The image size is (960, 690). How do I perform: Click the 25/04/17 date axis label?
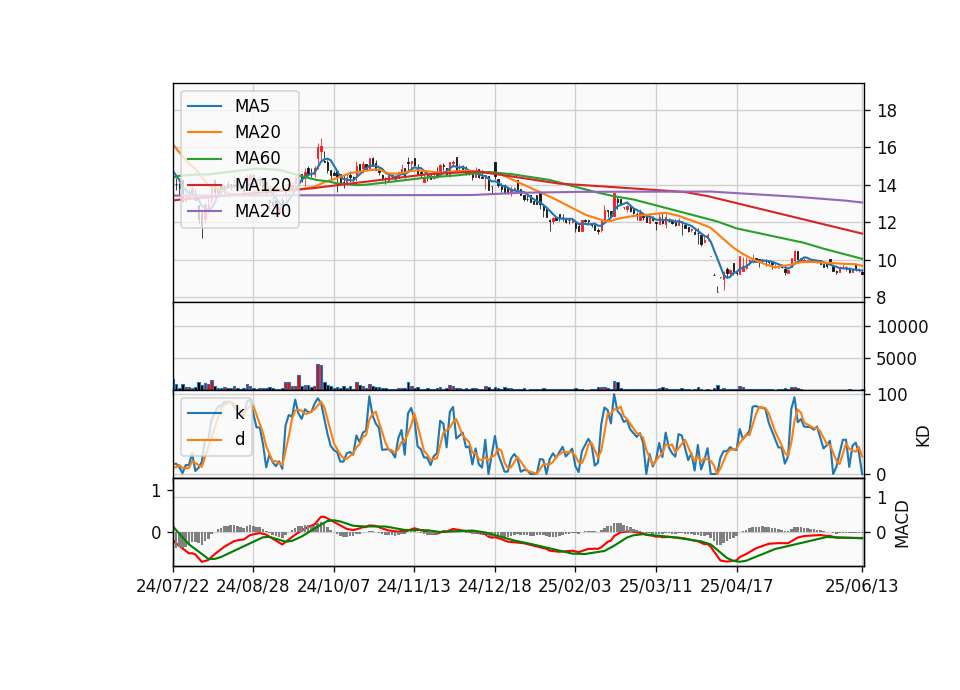737,586
